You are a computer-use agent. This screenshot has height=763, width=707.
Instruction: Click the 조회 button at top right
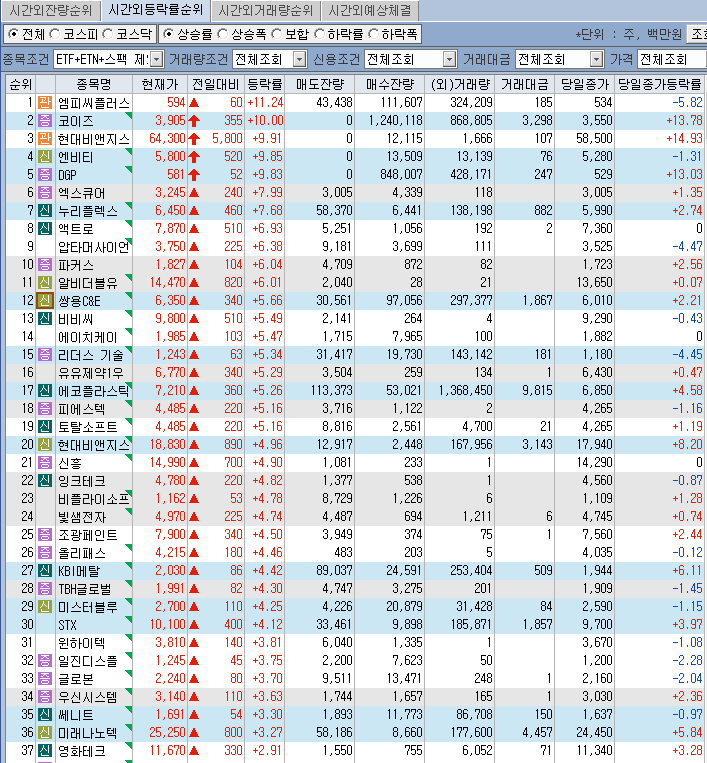pyautogui.click(x=697, y=34)
